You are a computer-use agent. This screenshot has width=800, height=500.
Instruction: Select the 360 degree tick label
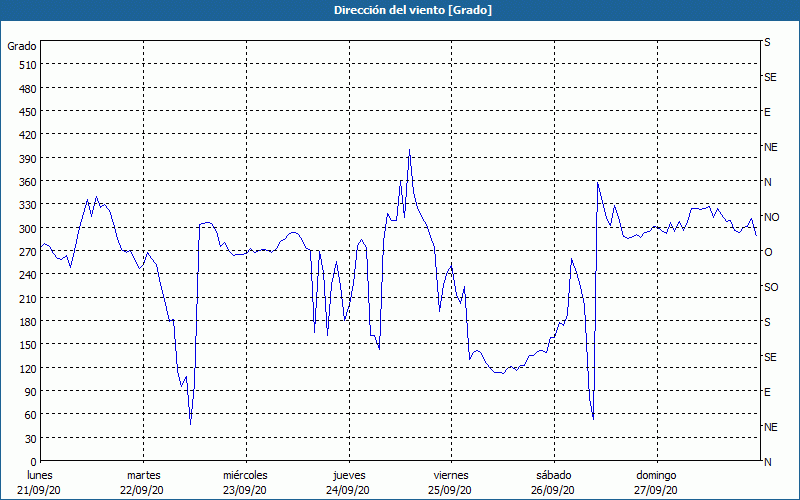[28, 182]
